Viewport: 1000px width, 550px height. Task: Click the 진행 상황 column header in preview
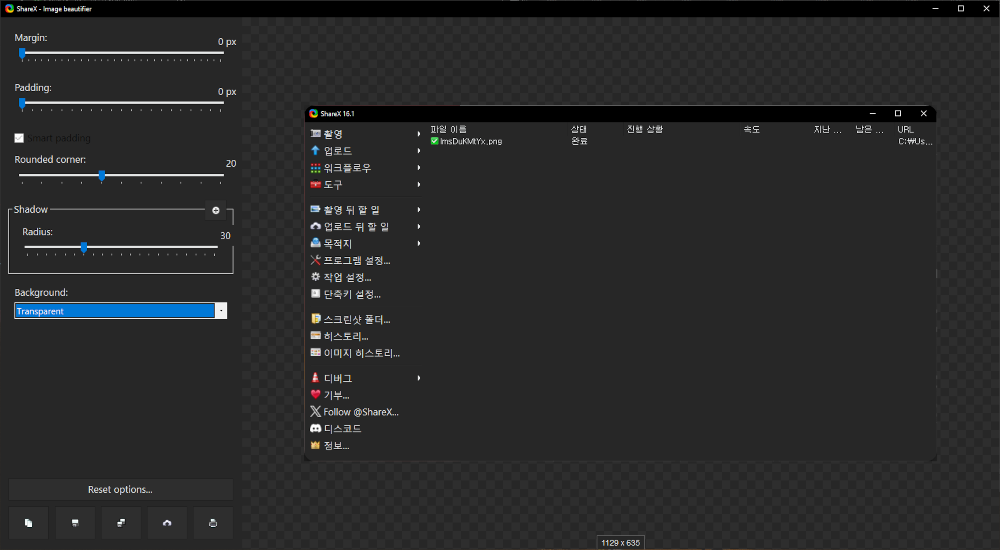click(x=645, y=130)
